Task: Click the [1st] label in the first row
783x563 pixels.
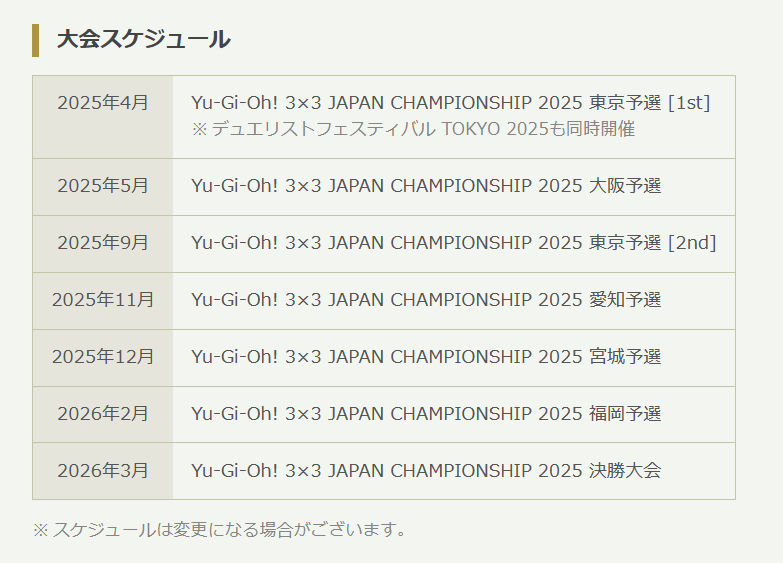Action: pos(689,103)
